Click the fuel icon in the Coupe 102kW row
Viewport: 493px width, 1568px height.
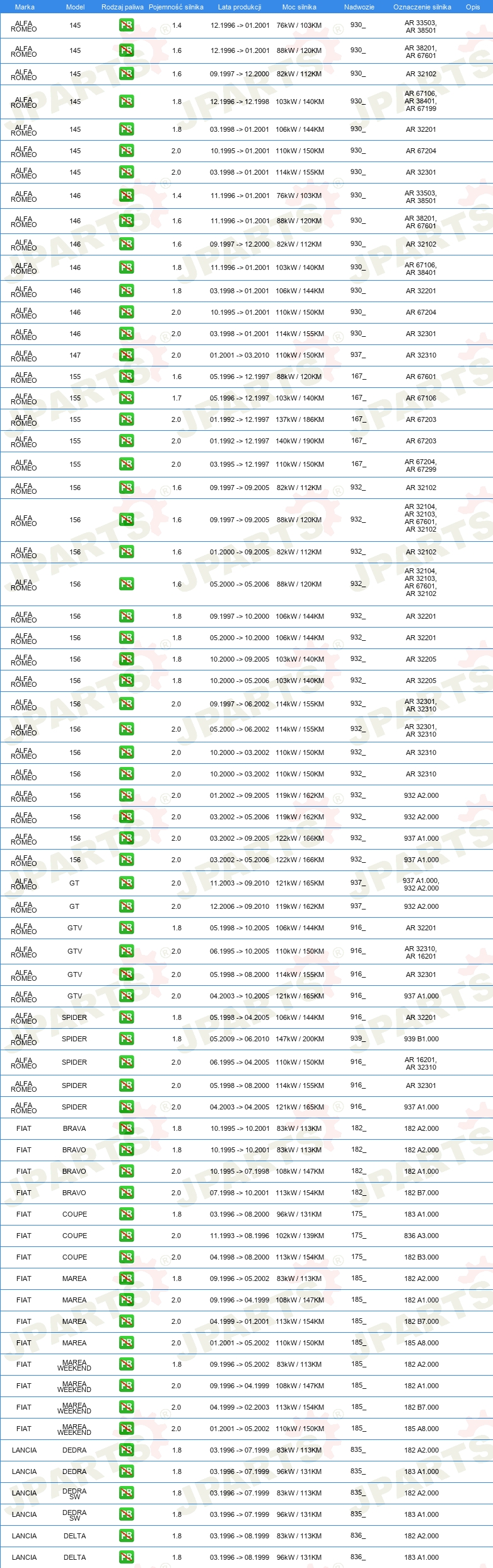[126, 1236]
